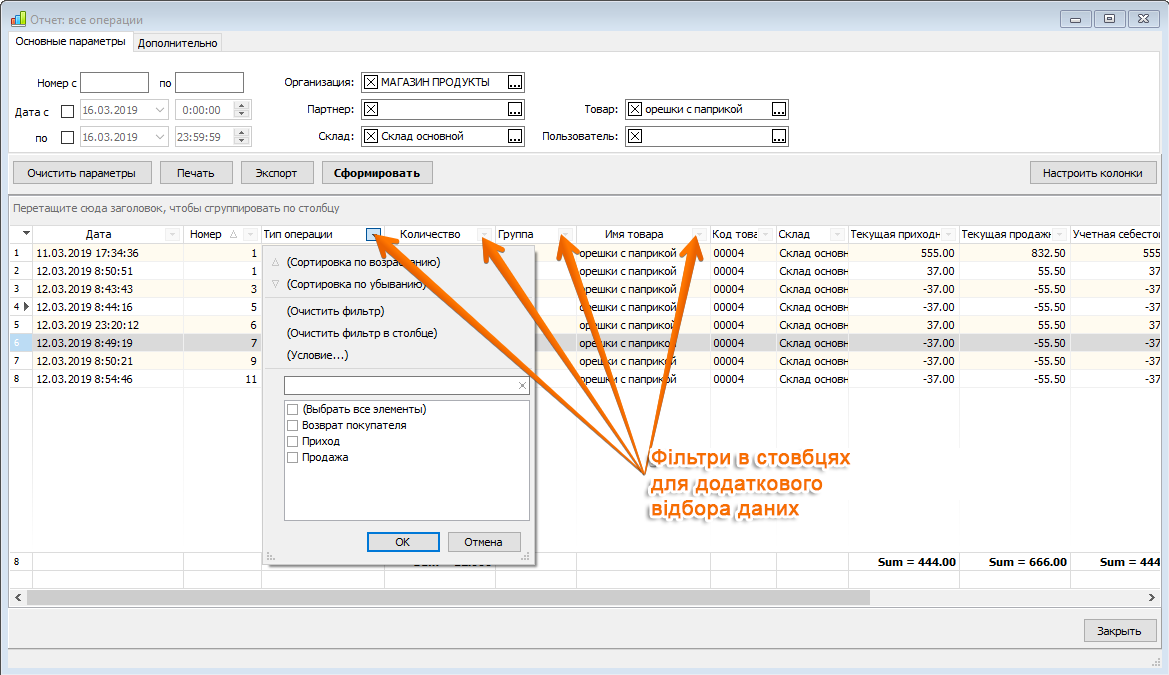Select row with date 11.03.2019 17:34:36
The width and height of the screenshot is (1169, 675).
tap(87, 253)
